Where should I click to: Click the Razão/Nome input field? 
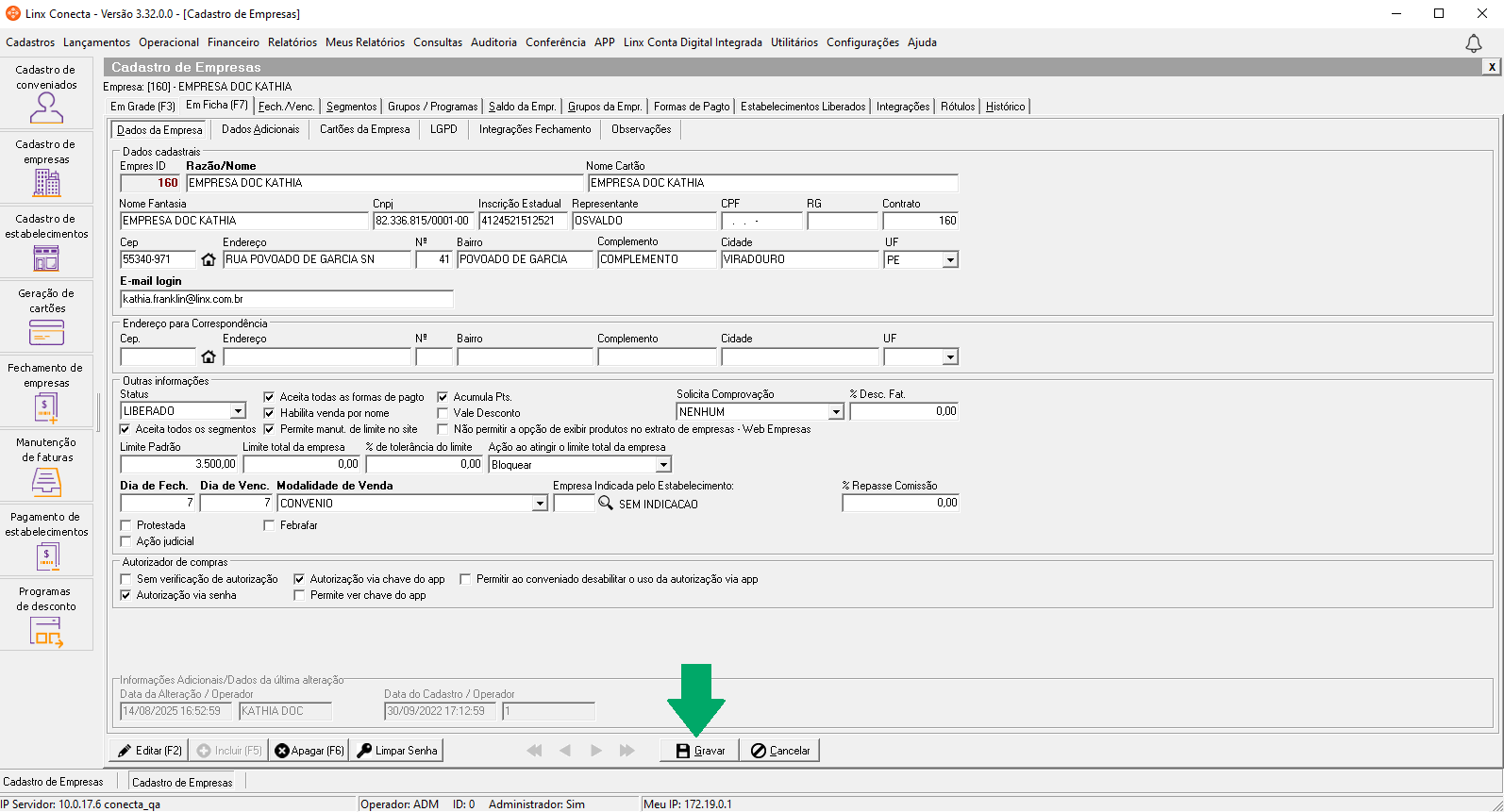coord(385,183)
